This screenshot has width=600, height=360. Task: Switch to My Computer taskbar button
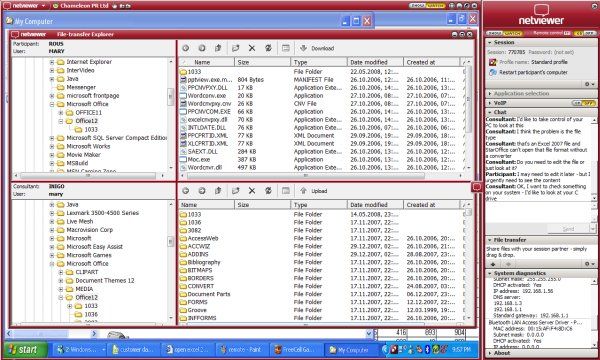(x=350, y=350)
